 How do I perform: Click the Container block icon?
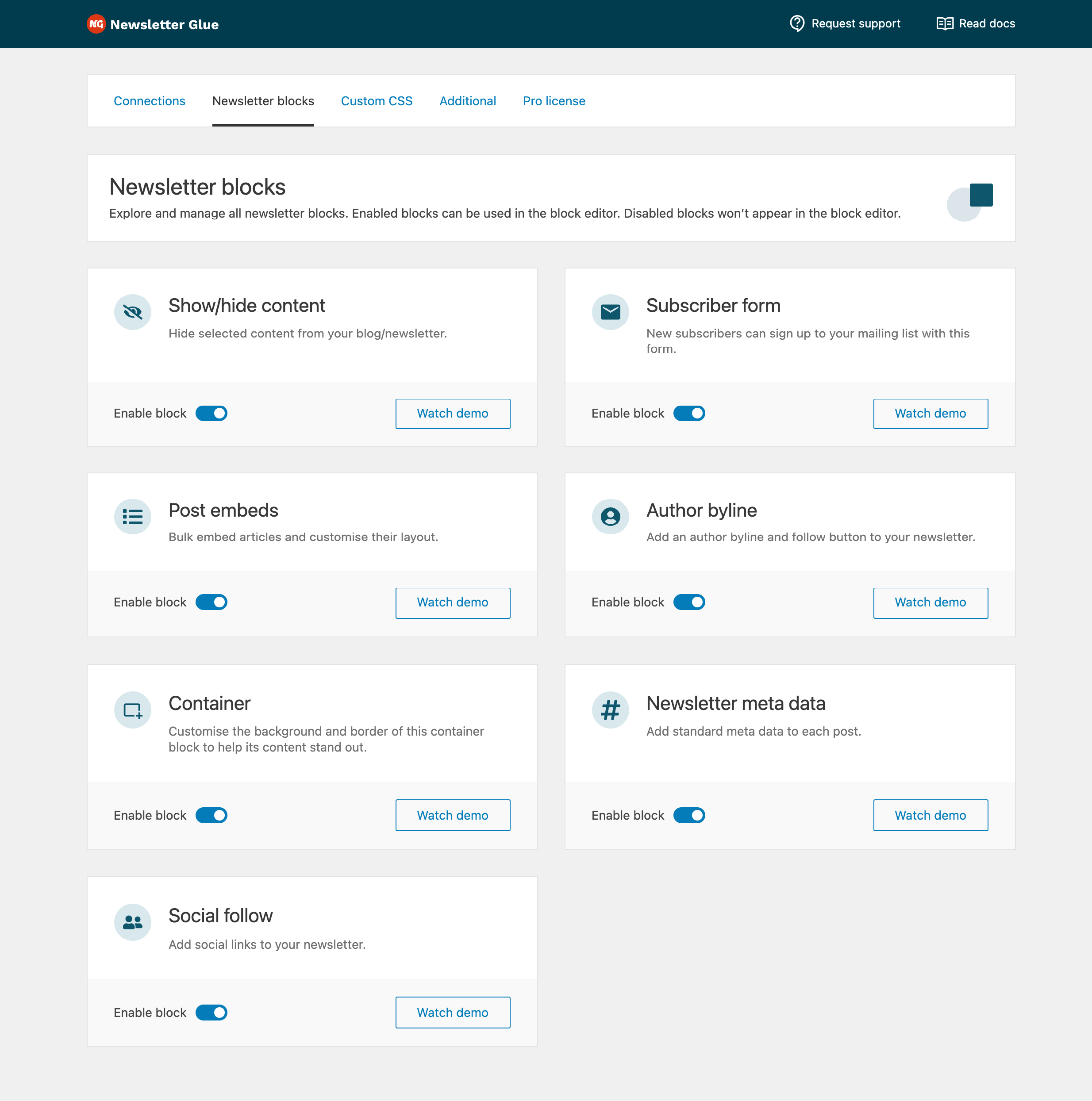133,710
